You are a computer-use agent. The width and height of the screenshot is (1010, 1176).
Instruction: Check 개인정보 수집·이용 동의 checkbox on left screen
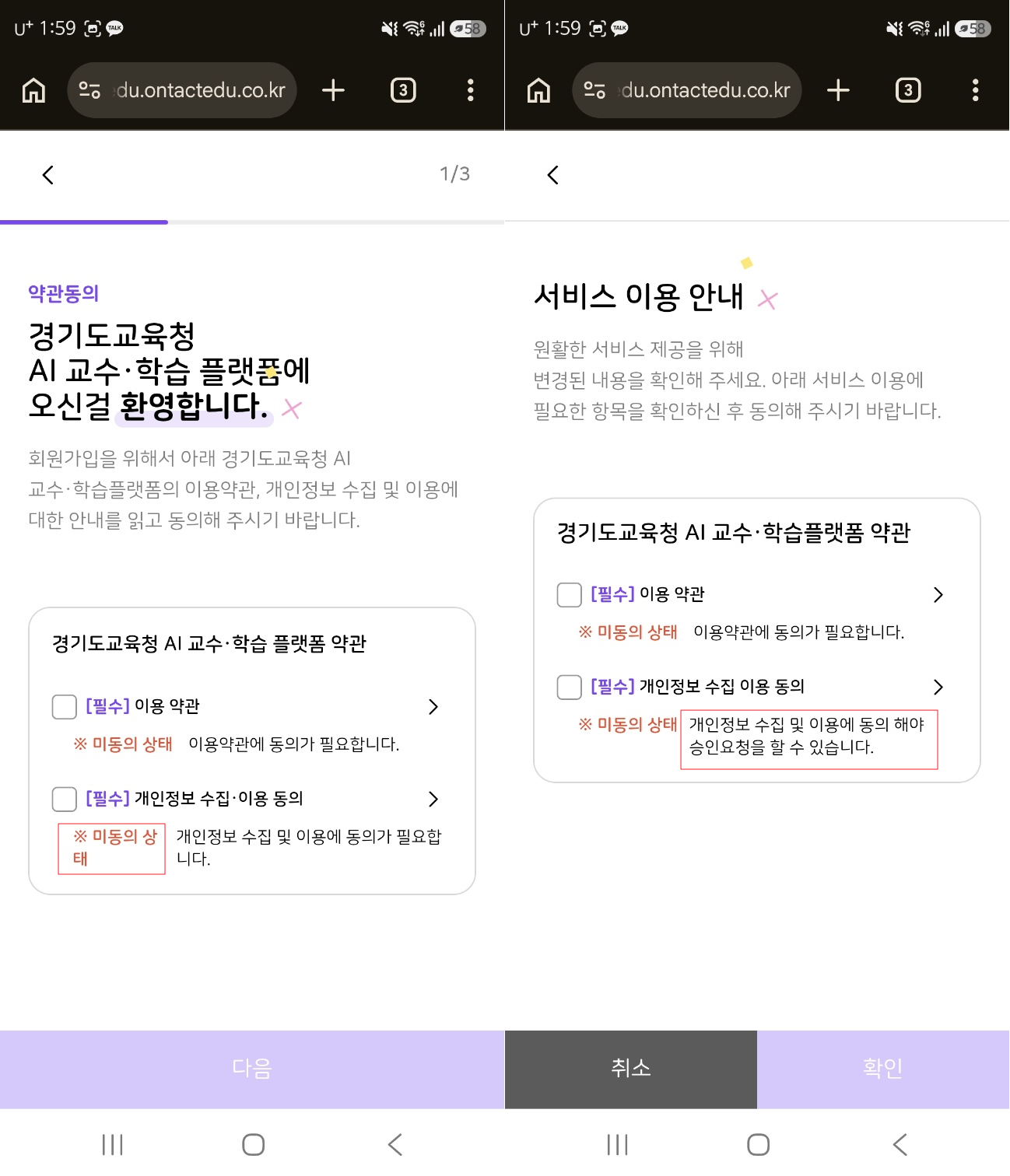tap(65, 800)
